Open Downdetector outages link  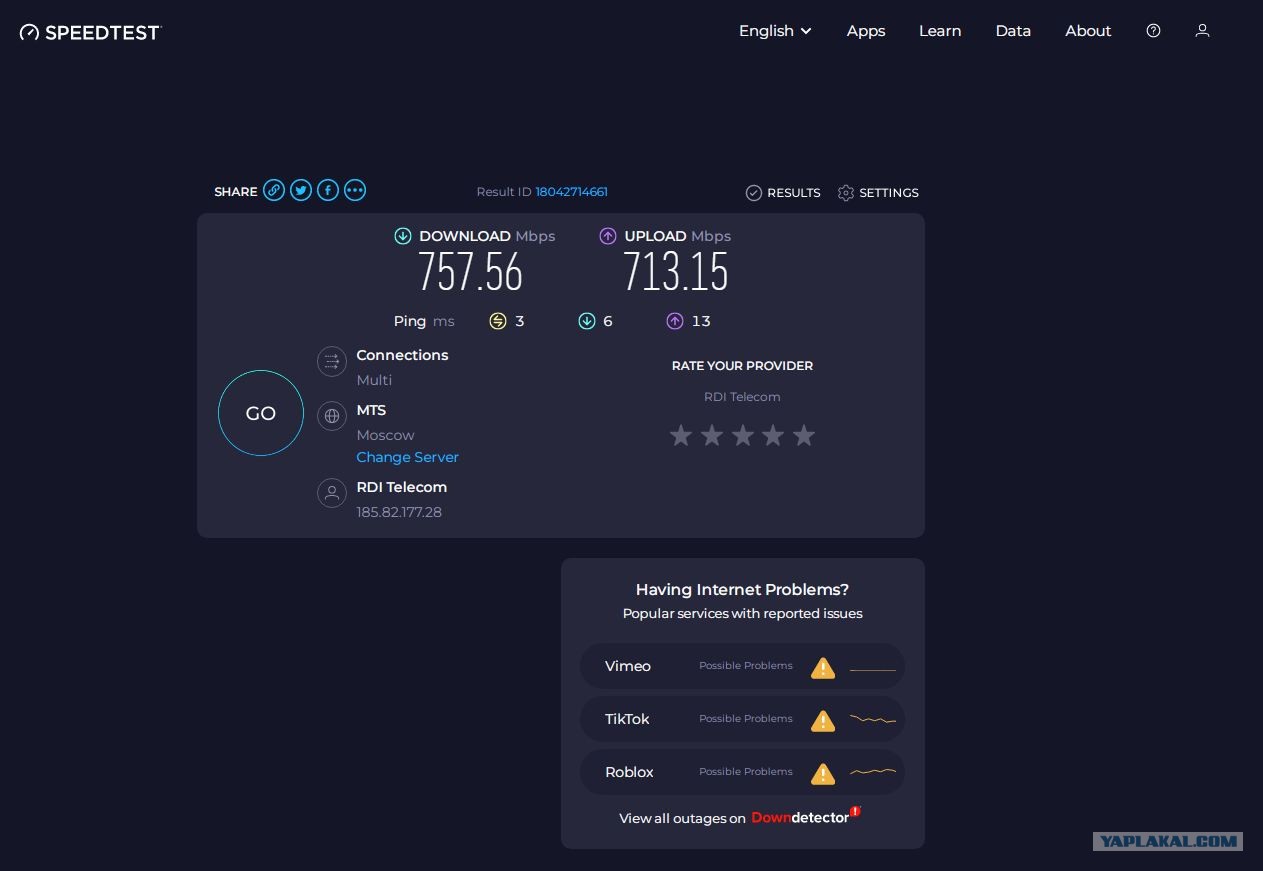[x=806, y=817]
